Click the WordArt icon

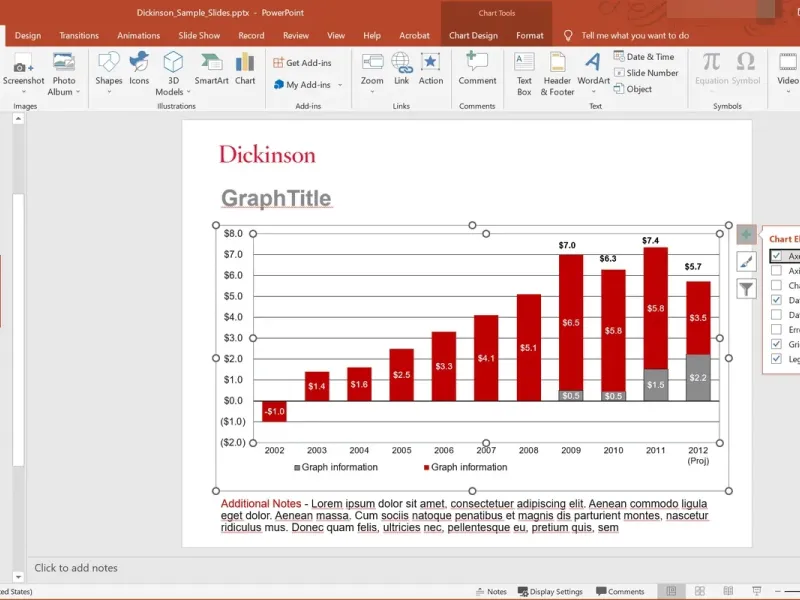[x=593, y=63]
